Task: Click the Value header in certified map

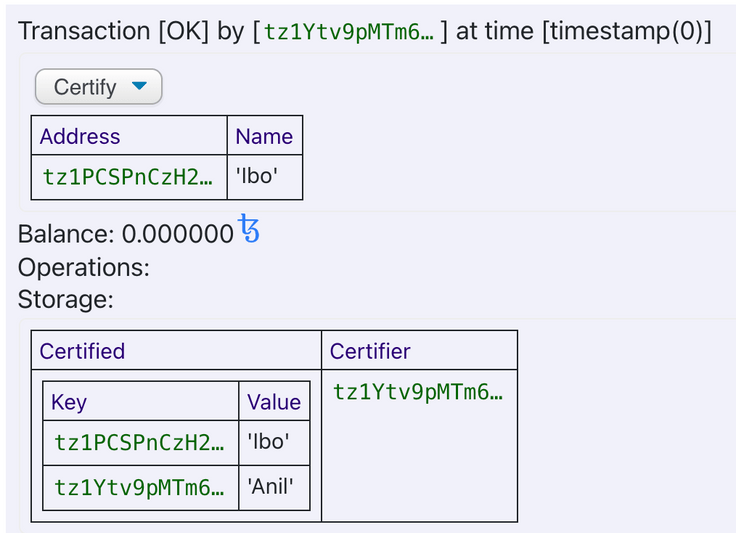Action: click(274, 401)
